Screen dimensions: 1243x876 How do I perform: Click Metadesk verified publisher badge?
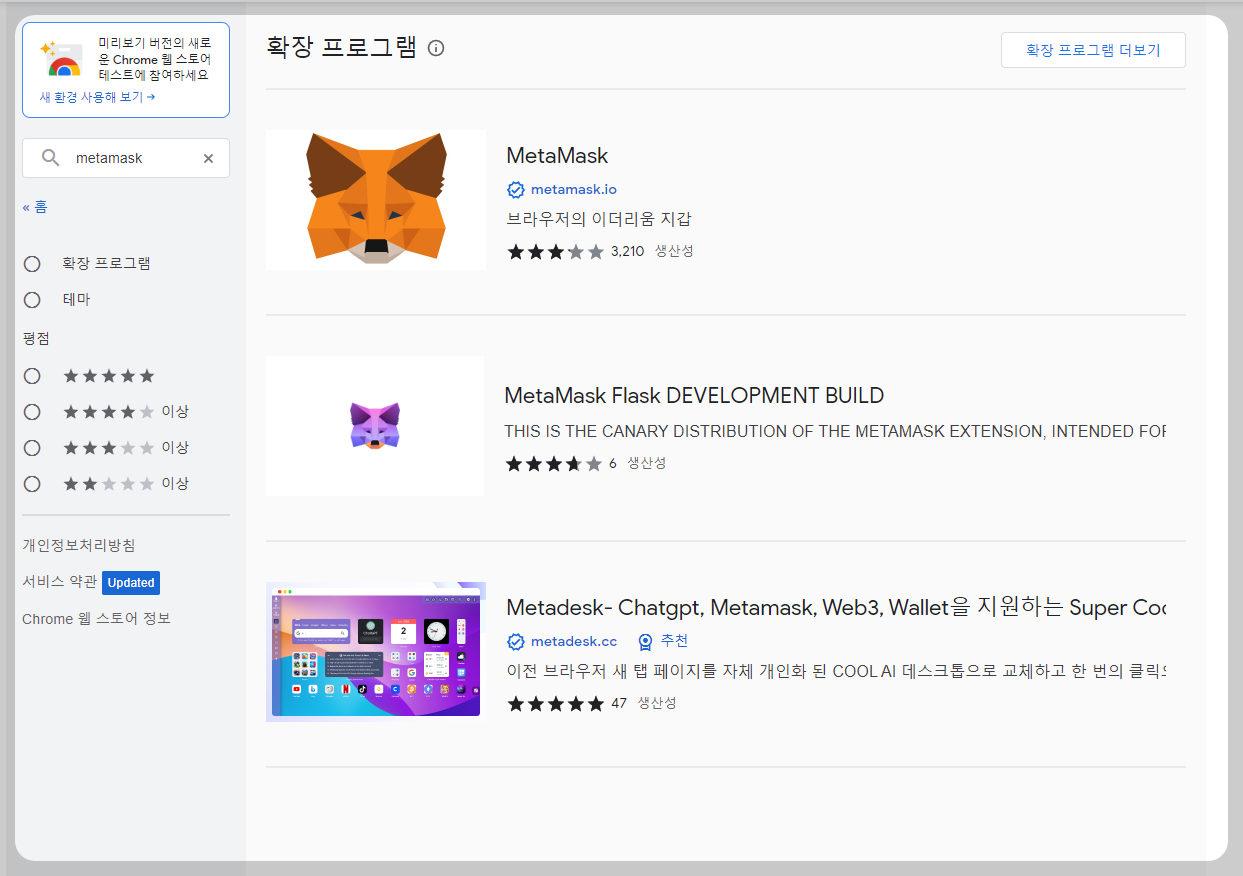(x=516, y=641)
